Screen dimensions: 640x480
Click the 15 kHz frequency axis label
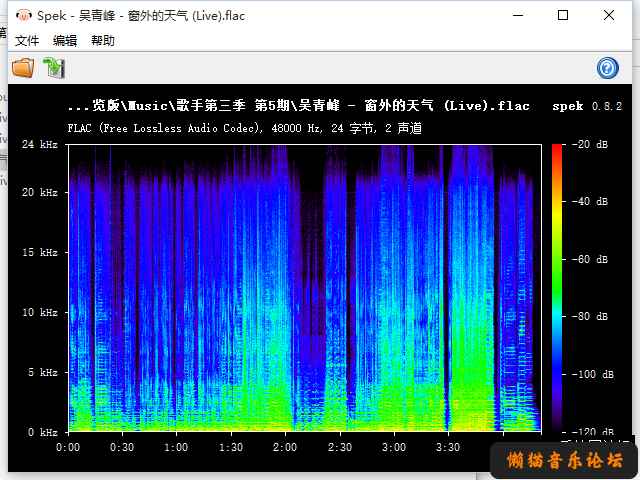(40, 252)
